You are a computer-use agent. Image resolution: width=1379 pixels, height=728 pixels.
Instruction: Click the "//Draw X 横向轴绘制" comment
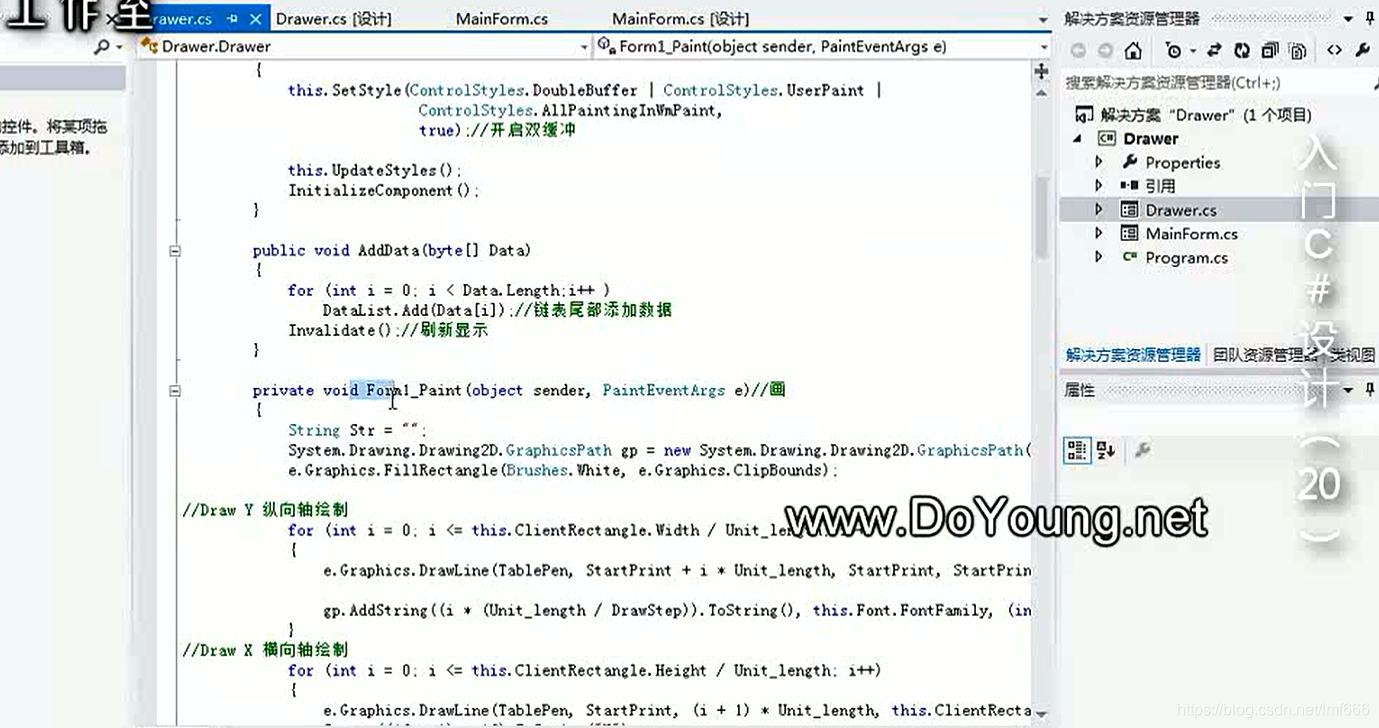pos(265,651)
